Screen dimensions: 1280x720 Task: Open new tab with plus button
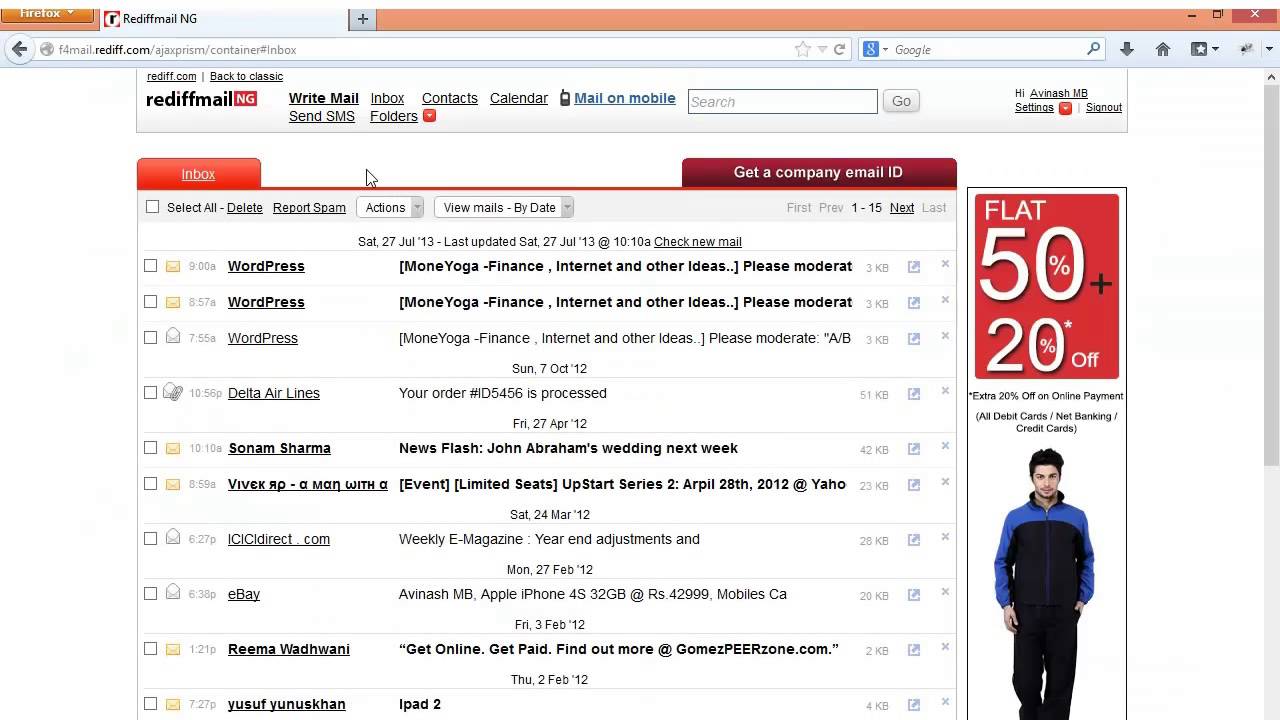[x=363, y=19]
